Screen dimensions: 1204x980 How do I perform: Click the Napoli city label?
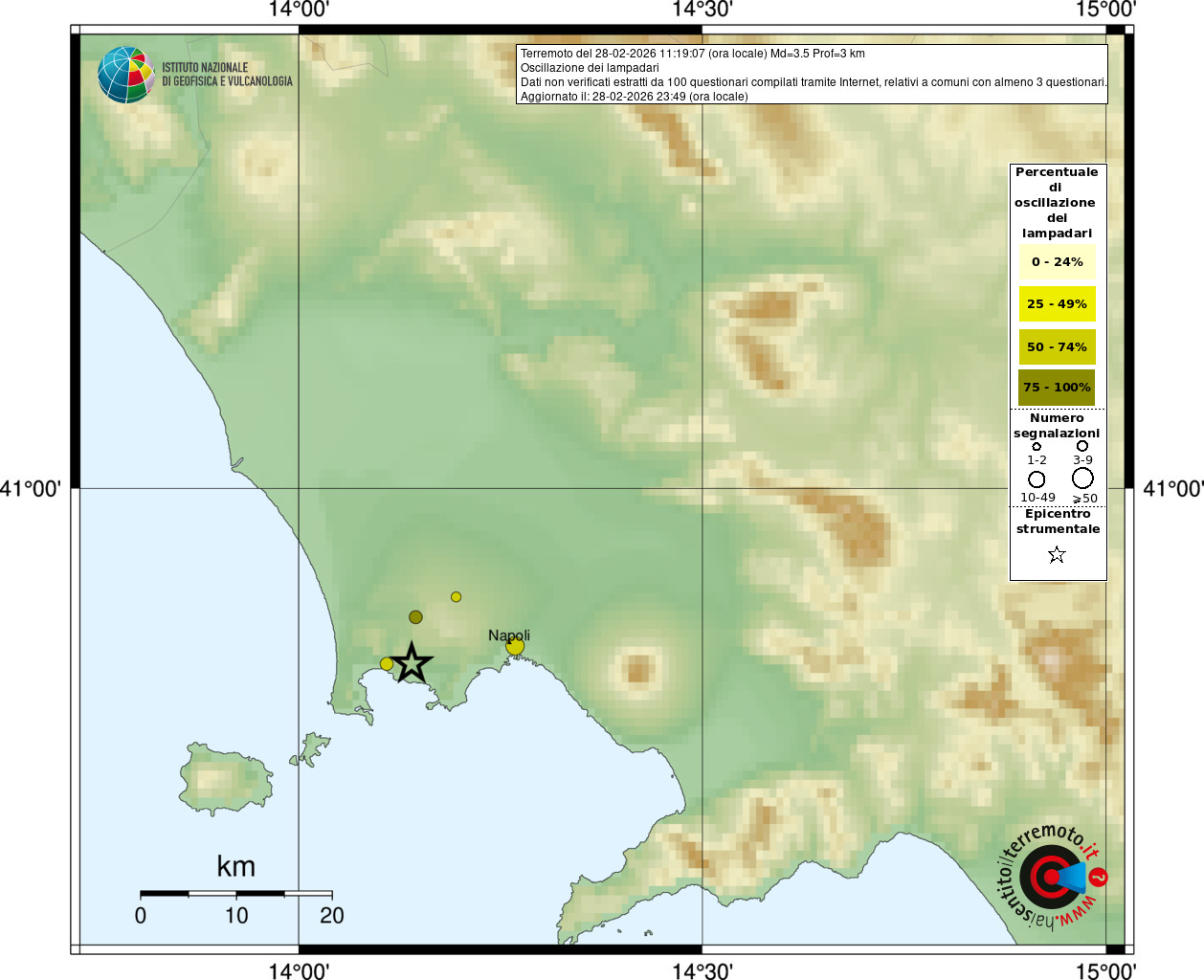coord(509,635)
